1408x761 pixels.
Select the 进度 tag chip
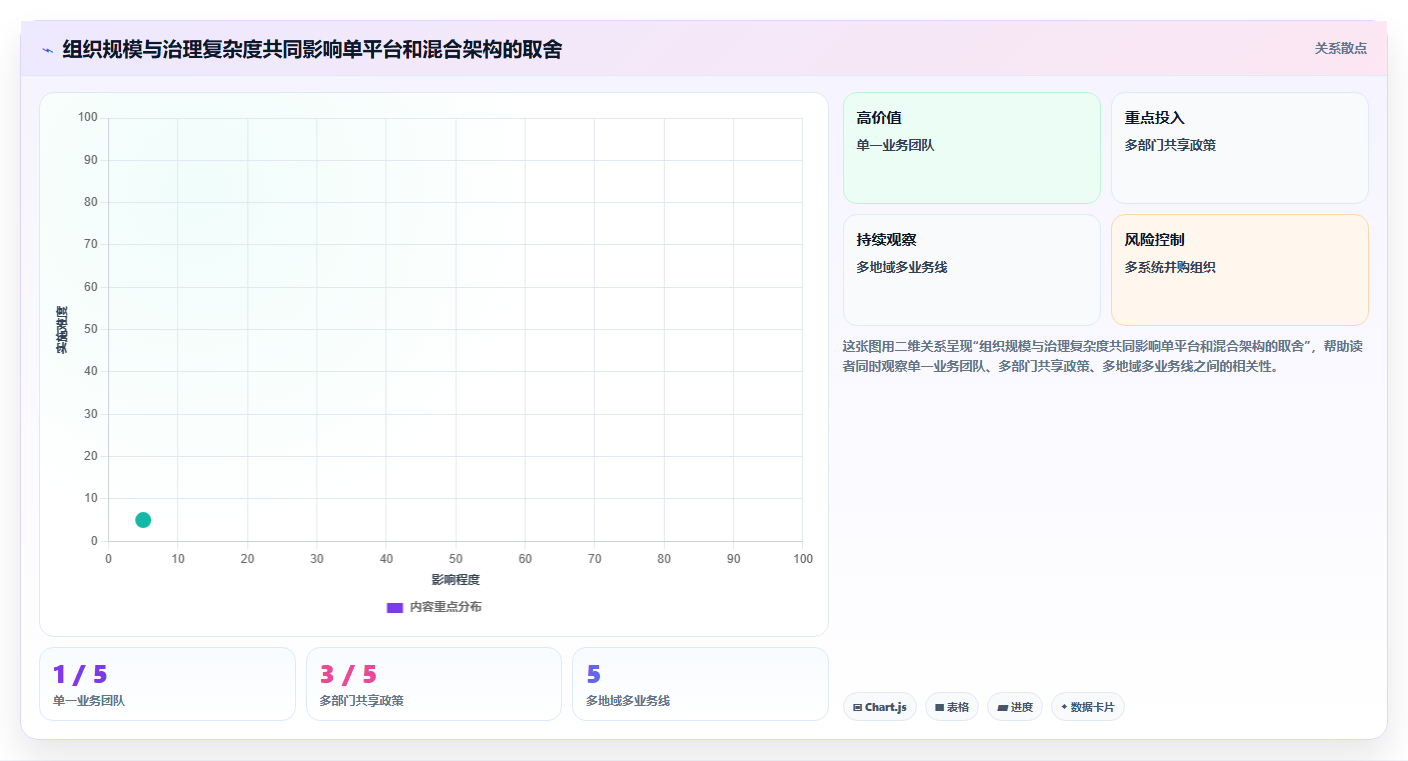click(1015, 707)
